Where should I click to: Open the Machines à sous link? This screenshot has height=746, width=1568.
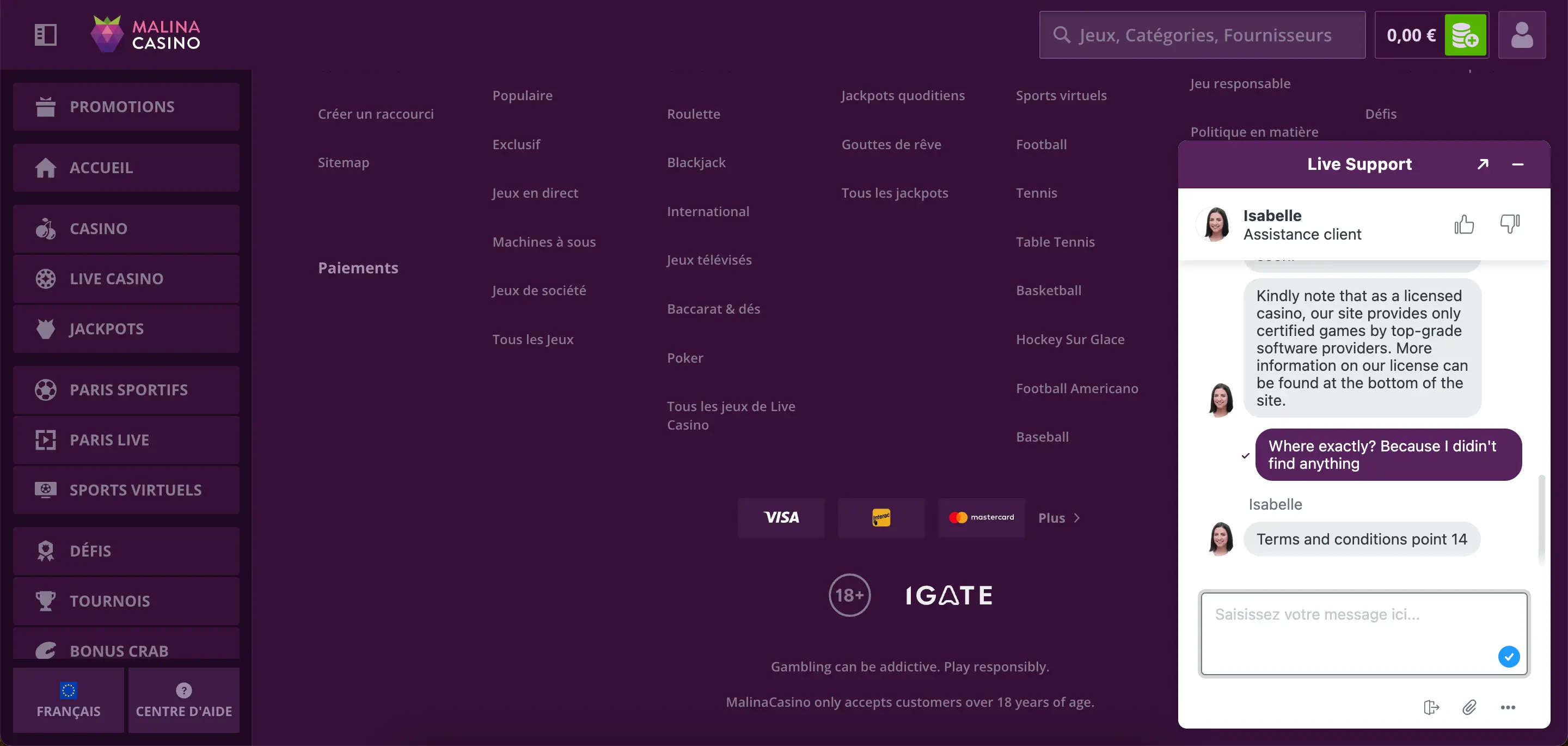point(544,242)
